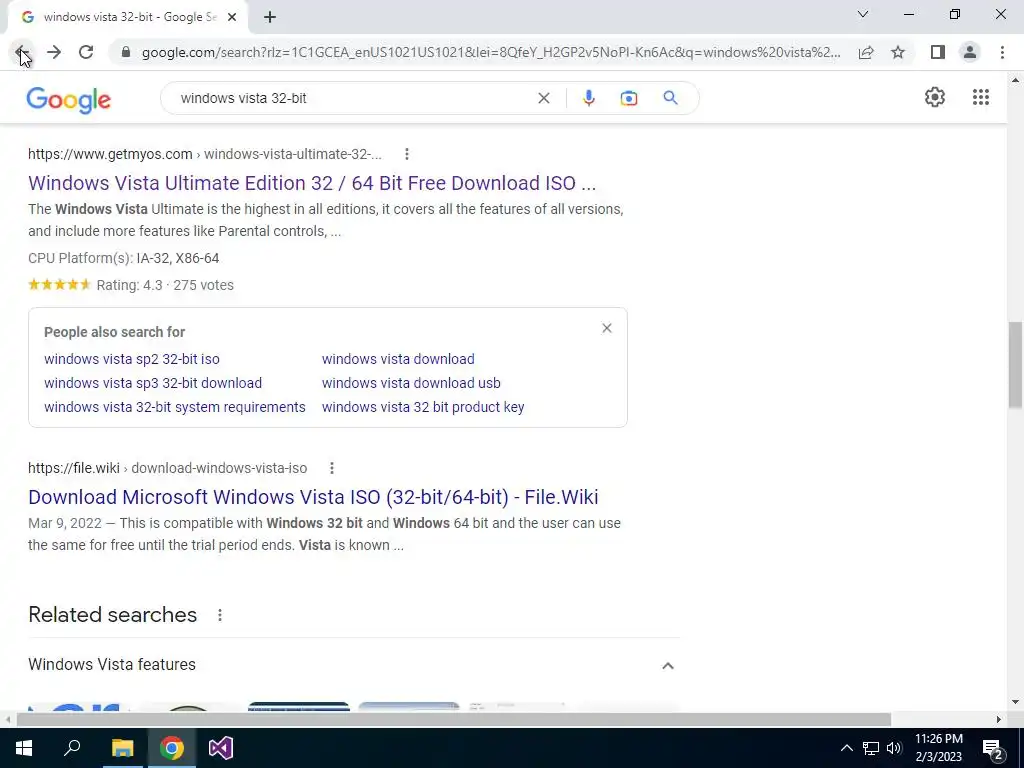Open the network status tray icon
Screen dimensions: 1024x768
point(871,748)
